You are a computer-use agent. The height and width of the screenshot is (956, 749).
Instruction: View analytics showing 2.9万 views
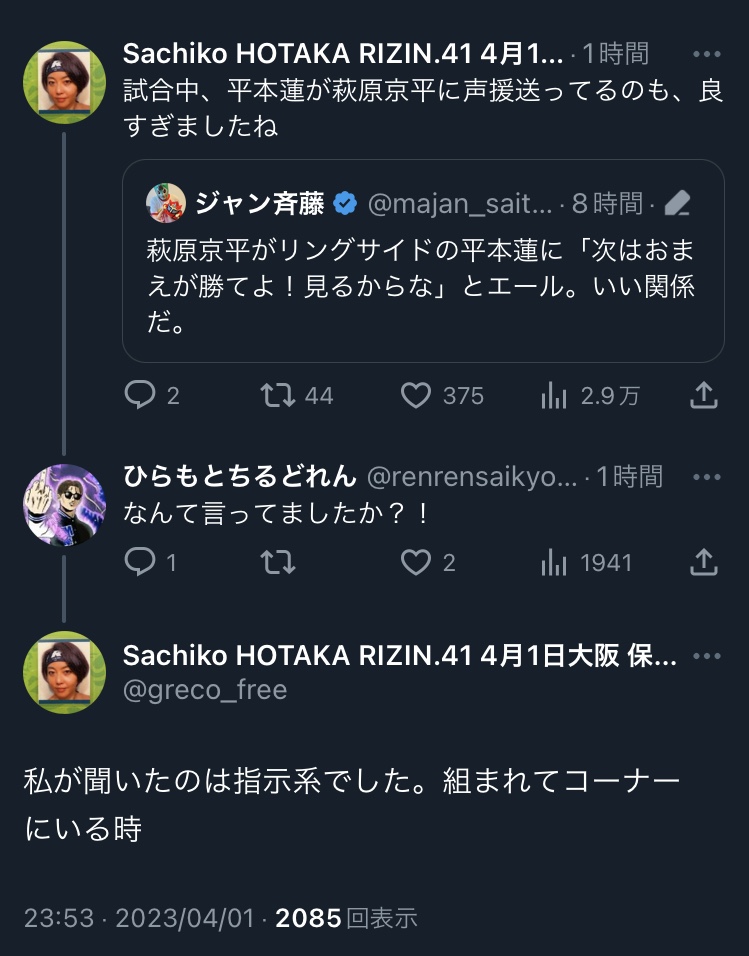[553, 396]
